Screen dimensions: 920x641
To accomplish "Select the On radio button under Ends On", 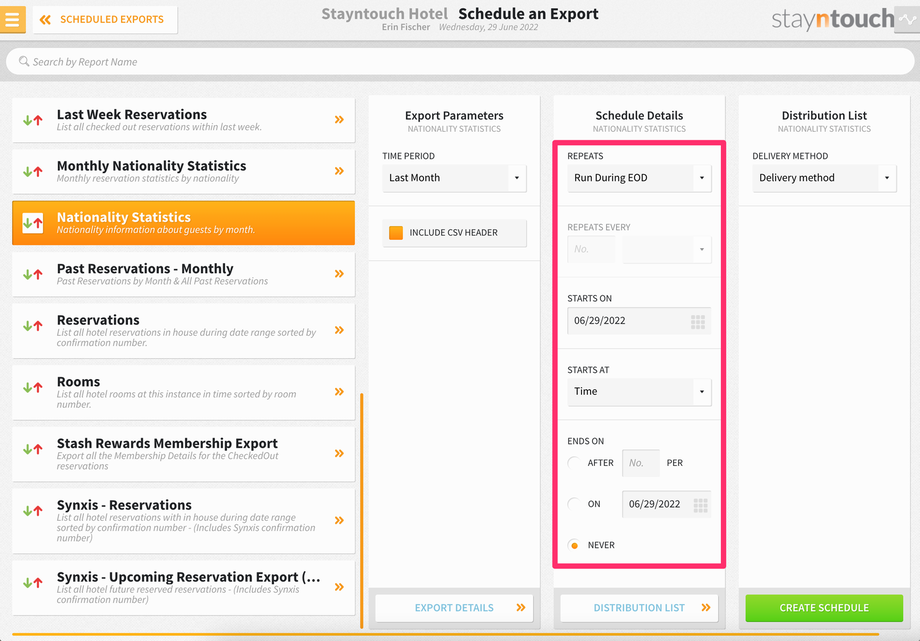I will pos(574,504).
